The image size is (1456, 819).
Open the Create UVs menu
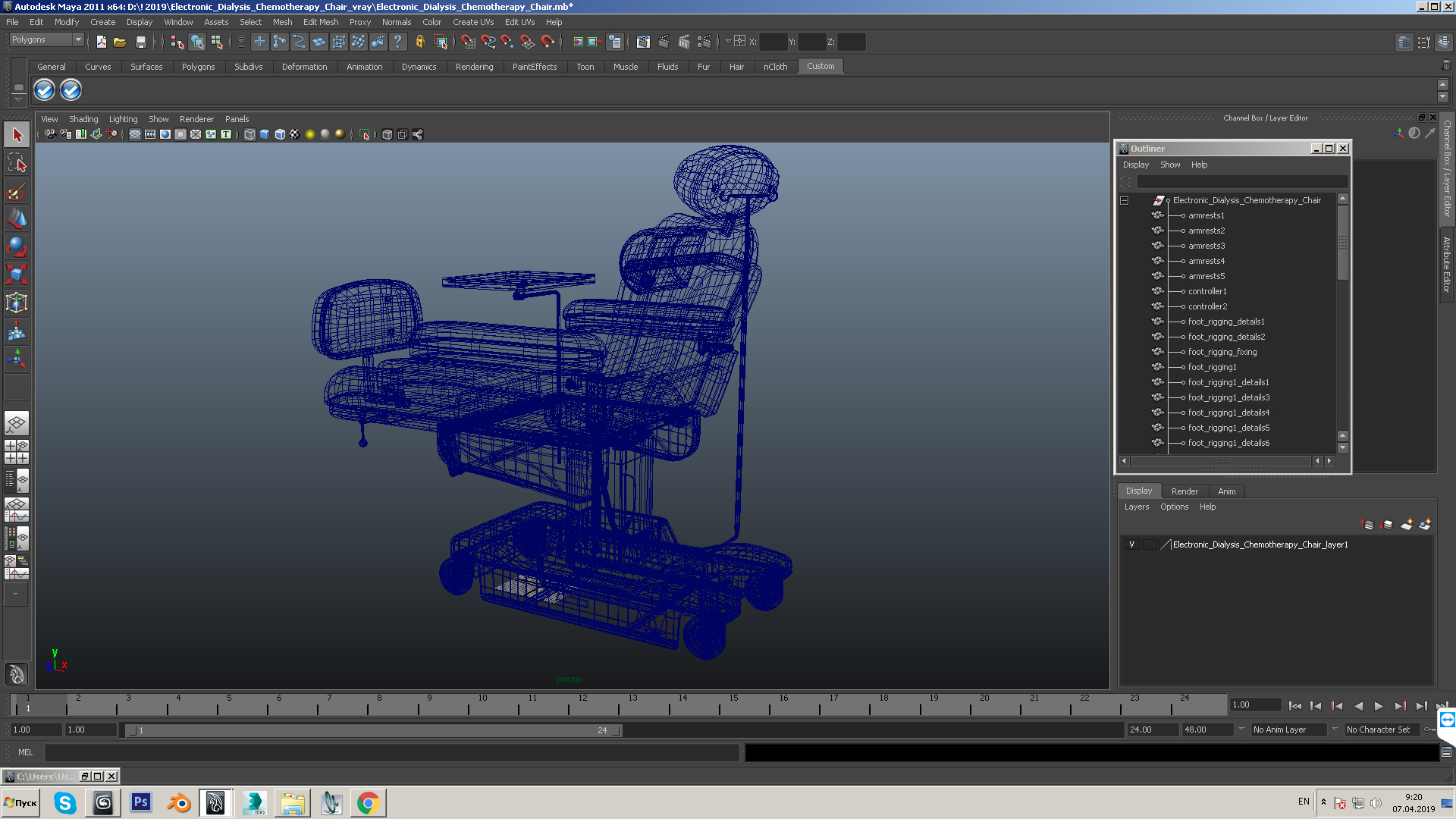tap(473, 22)
